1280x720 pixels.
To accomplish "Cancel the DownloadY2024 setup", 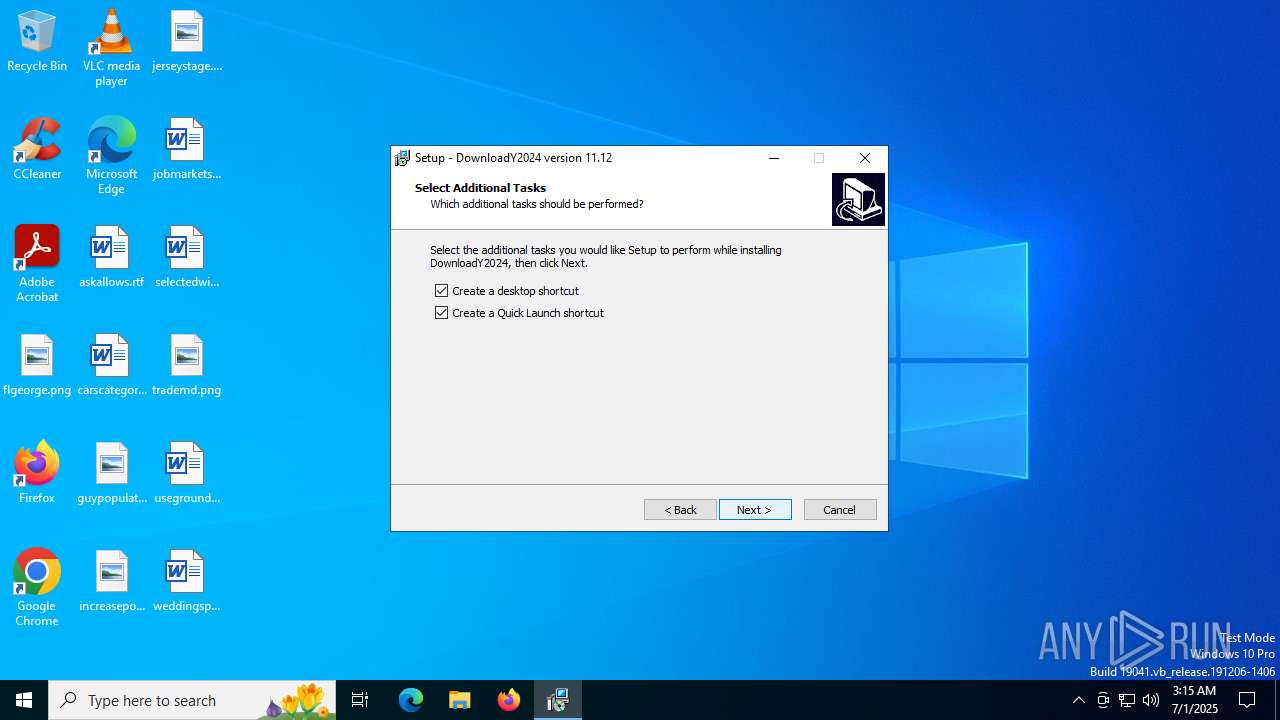I will (840, 510).
